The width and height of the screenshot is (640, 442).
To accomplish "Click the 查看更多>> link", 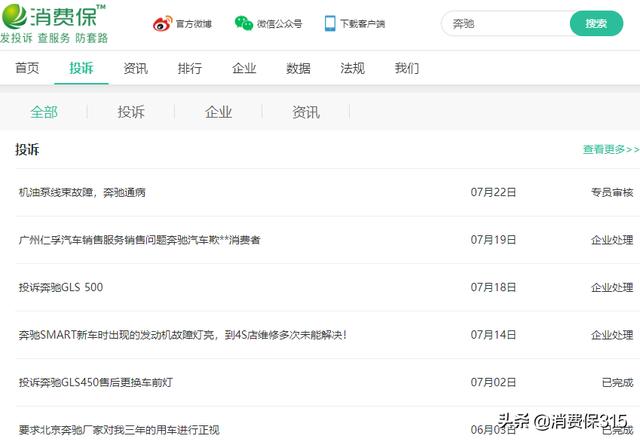I will tap(611, 149).
